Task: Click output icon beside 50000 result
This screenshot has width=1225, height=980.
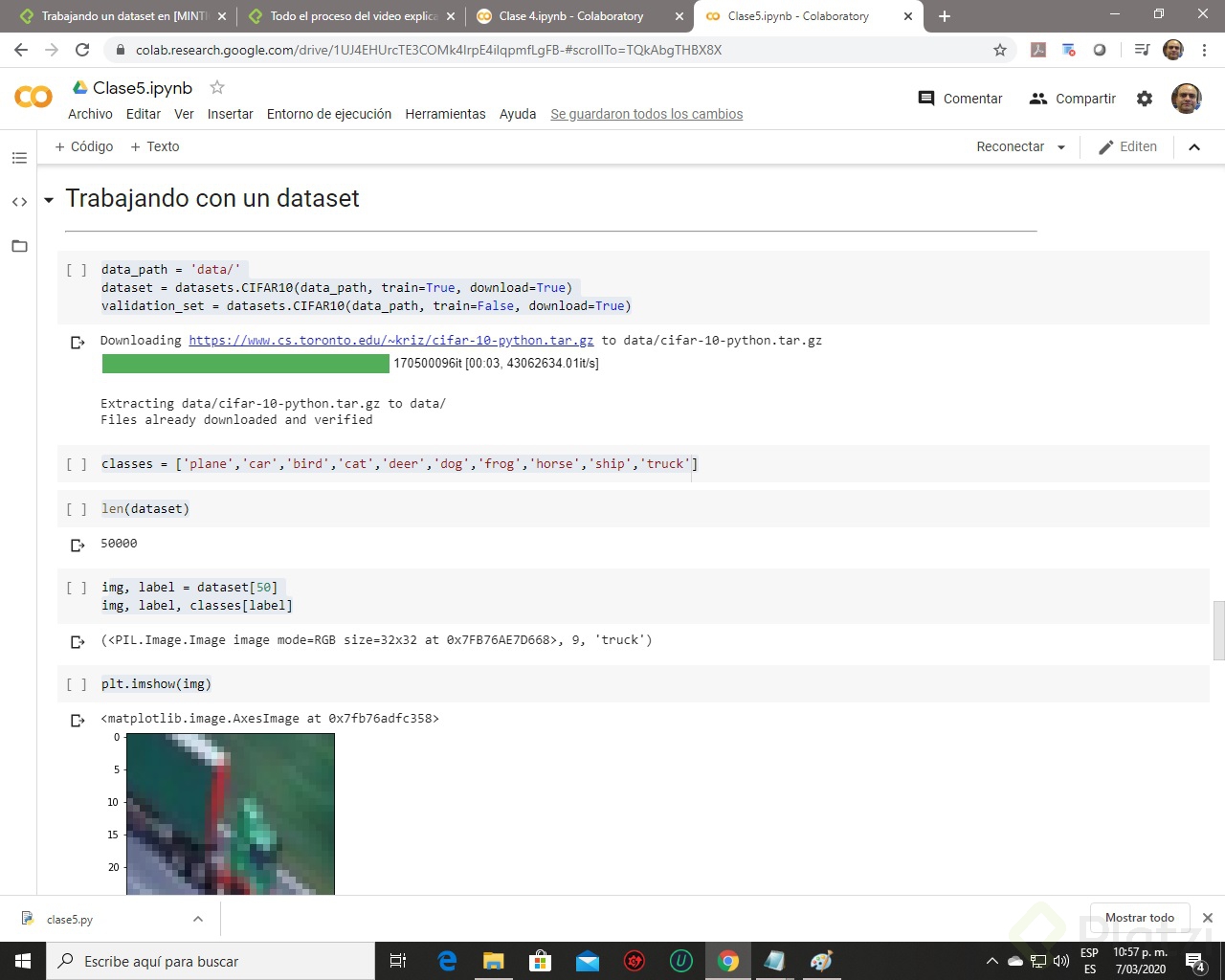Action: click(78, 546)
